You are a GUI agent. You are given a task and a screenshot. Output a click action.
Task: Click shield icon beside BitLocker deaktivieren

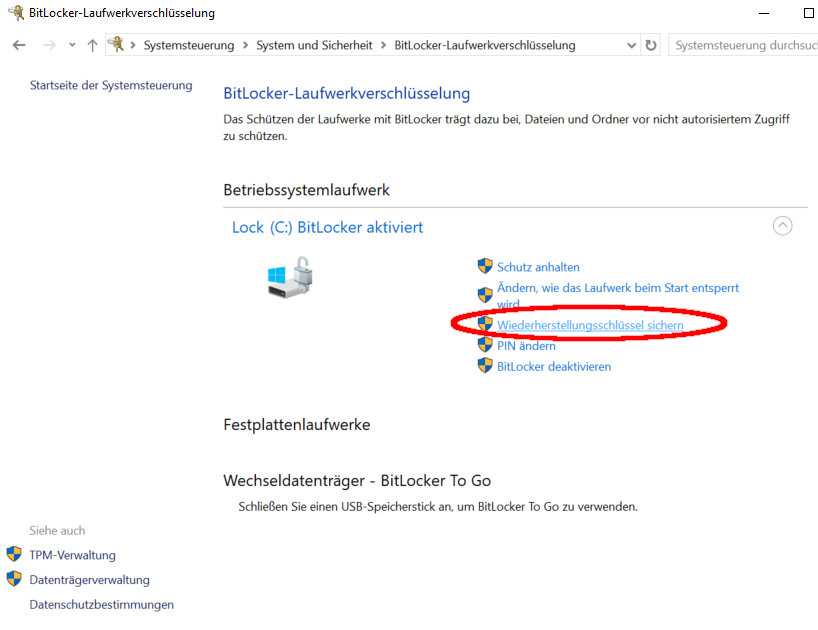(485, 366)
